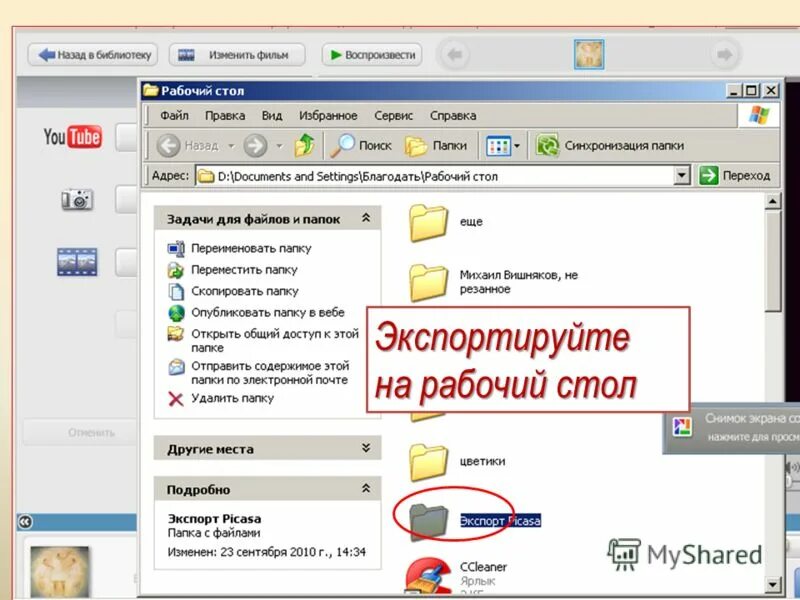The image size is (800, 600).
Task: Click Переименовать папку task
Action: [x=240, y=248]
